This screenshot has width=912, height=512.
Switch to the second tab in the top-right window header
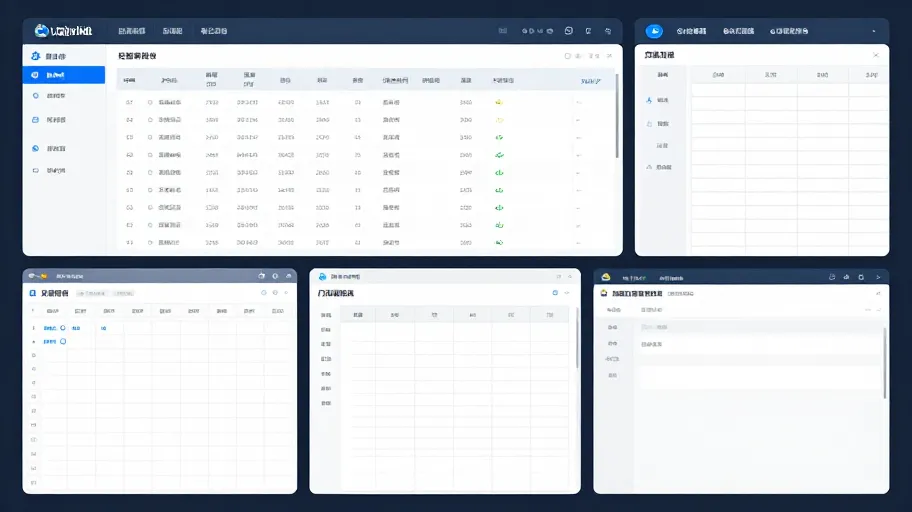coord(739,31)
